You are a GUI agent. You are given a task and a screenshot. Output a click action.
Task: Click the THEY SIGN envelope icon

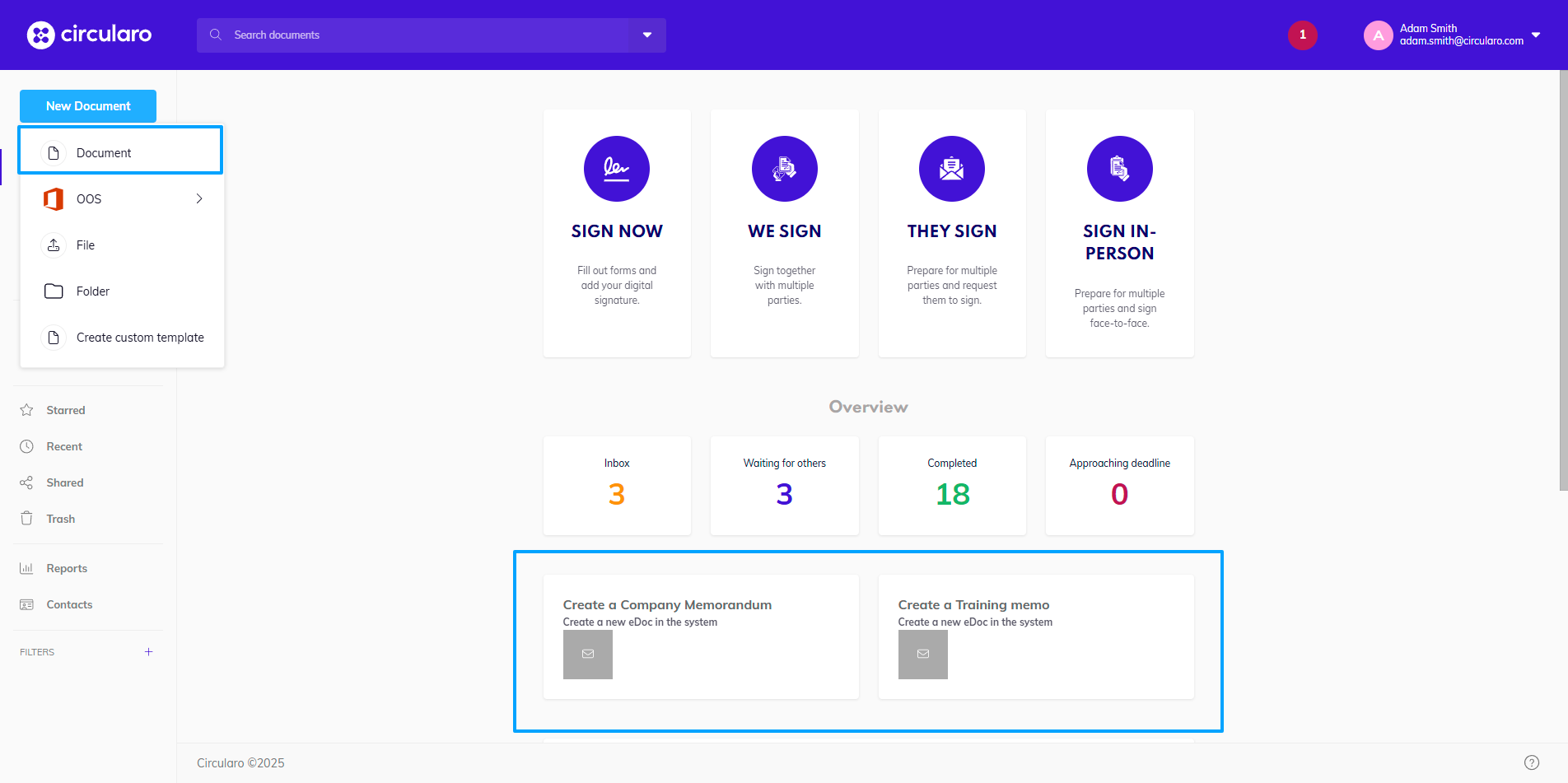click(x=951, y=169)
